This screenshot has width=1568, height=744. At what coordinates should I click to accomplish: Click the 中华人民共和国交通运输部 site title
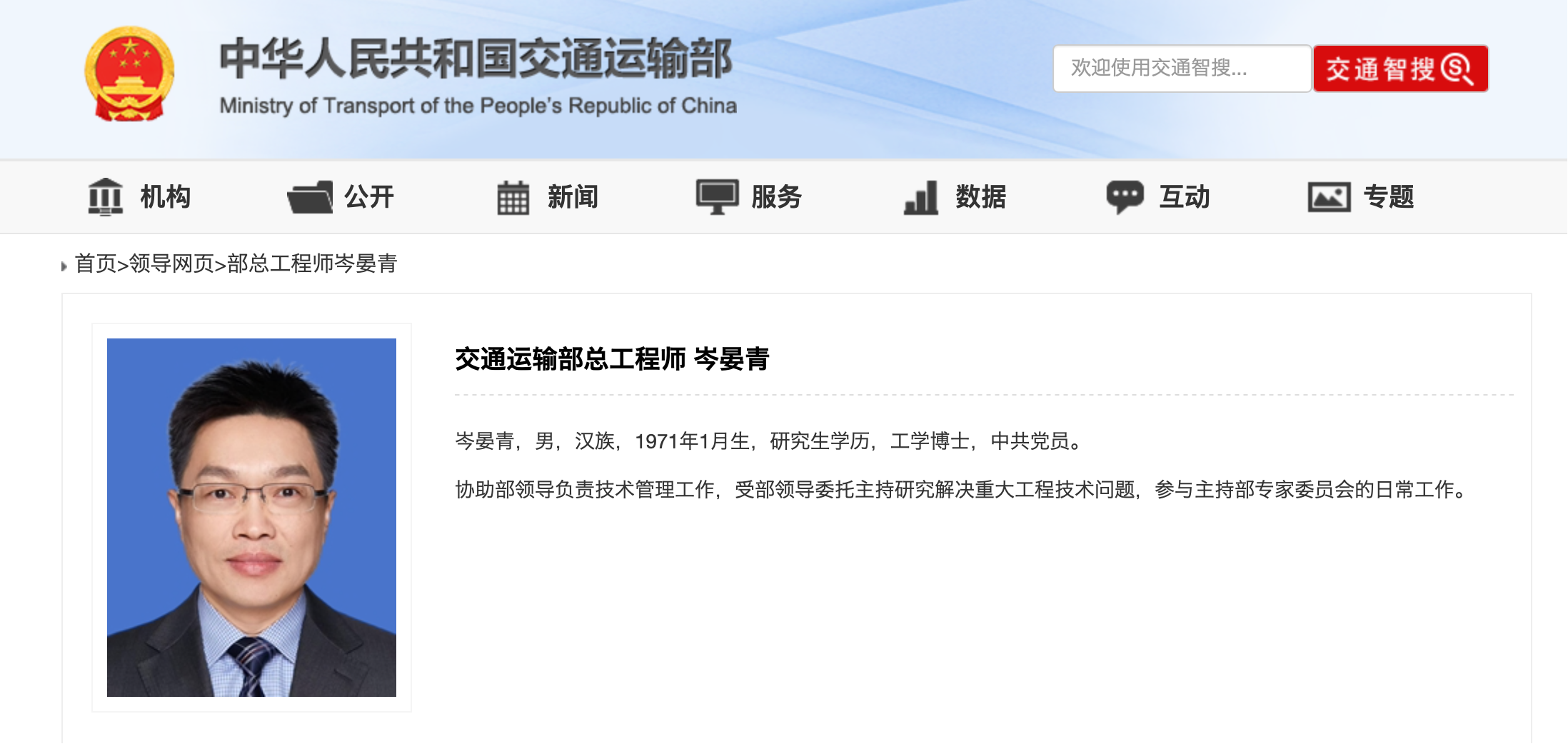(476, 59)
